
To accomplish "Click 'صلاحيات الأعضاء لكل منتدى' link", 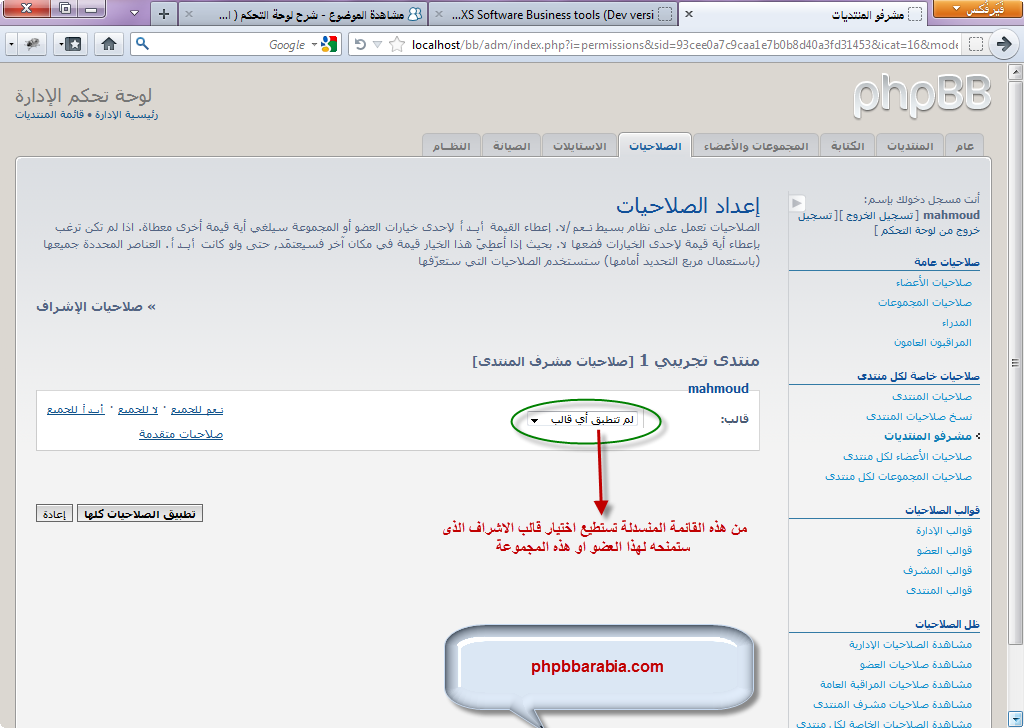I will (906, 456).
